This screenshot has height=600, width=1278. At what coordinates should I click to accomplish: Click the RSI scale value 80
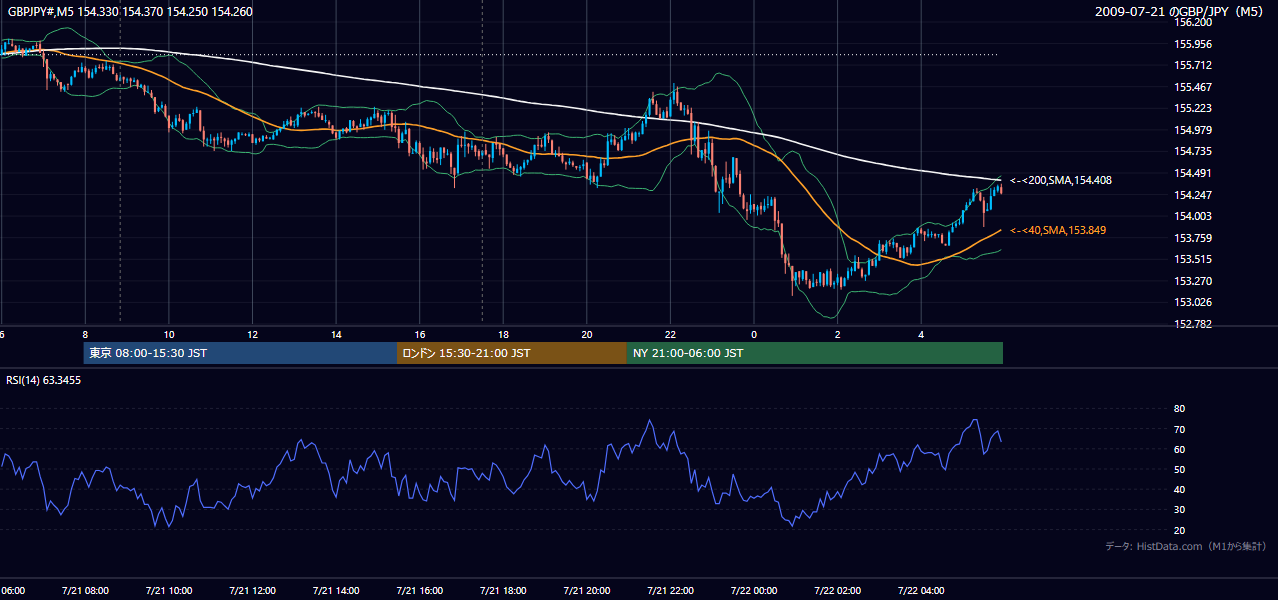[x=1179, y=409]
